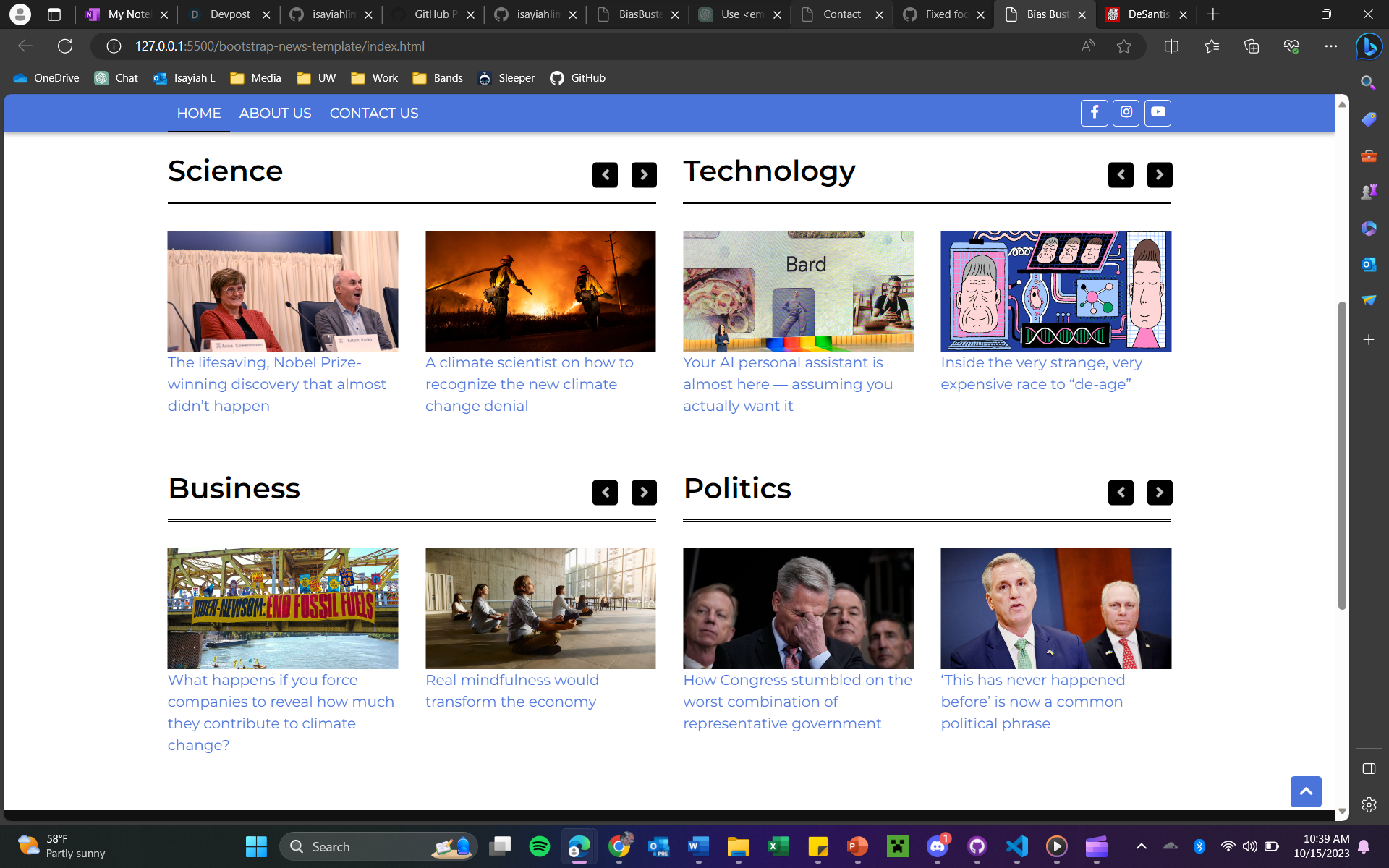
Task: Open the browser settings ellipsis menu
Action: coord(1332,46)
